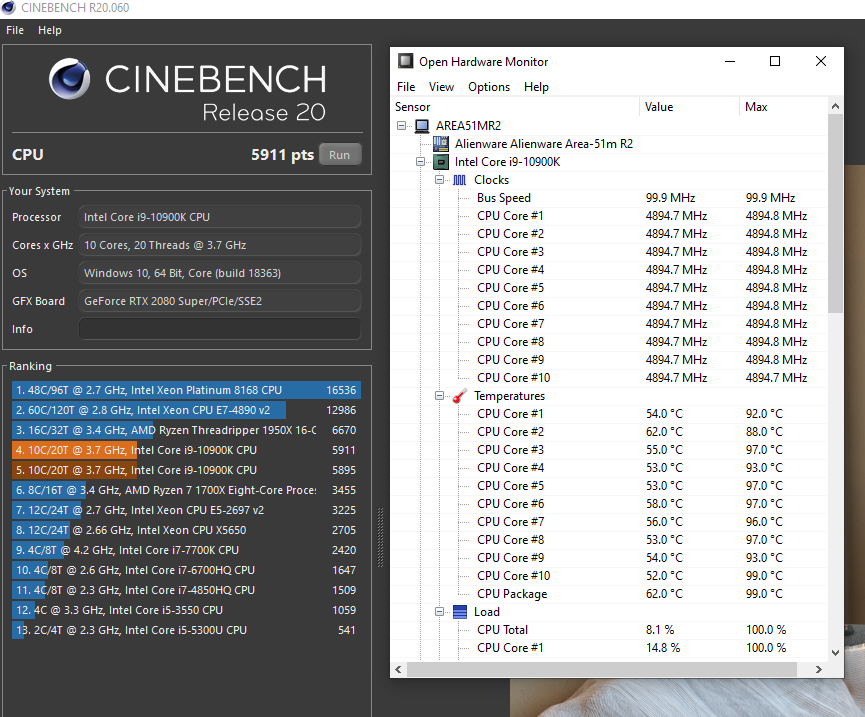Open Hardware Monitor Options menu
The image size is (865, 717).
coord(489,87)
